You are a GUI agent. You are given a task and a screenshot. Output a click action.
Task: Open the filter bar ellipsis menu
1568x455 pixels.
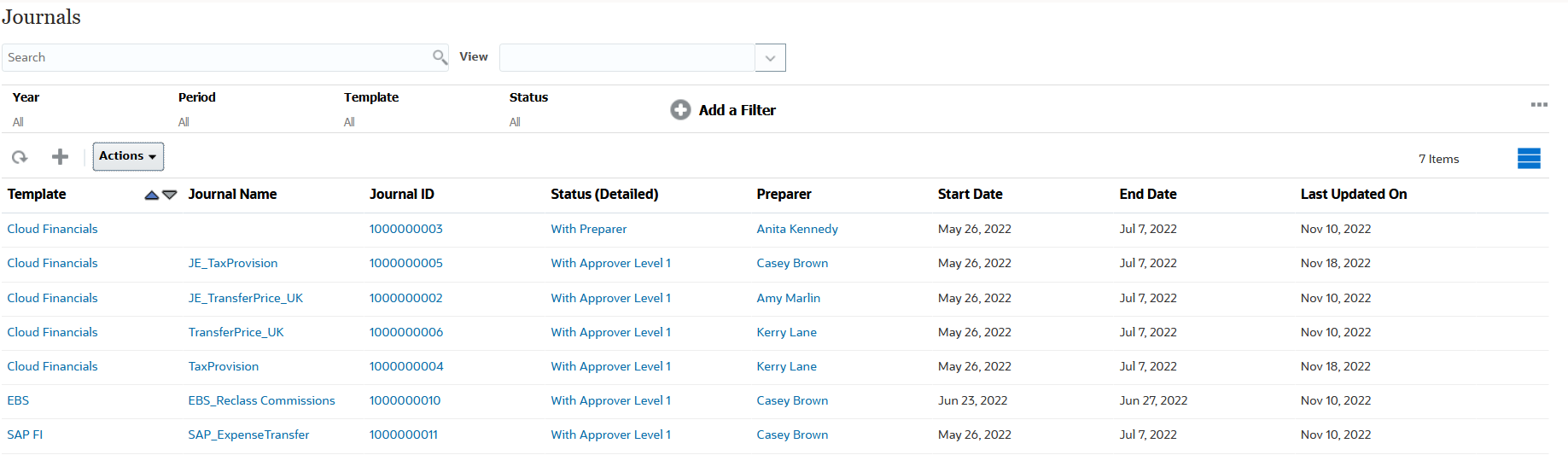click(x=1539, y=105)
